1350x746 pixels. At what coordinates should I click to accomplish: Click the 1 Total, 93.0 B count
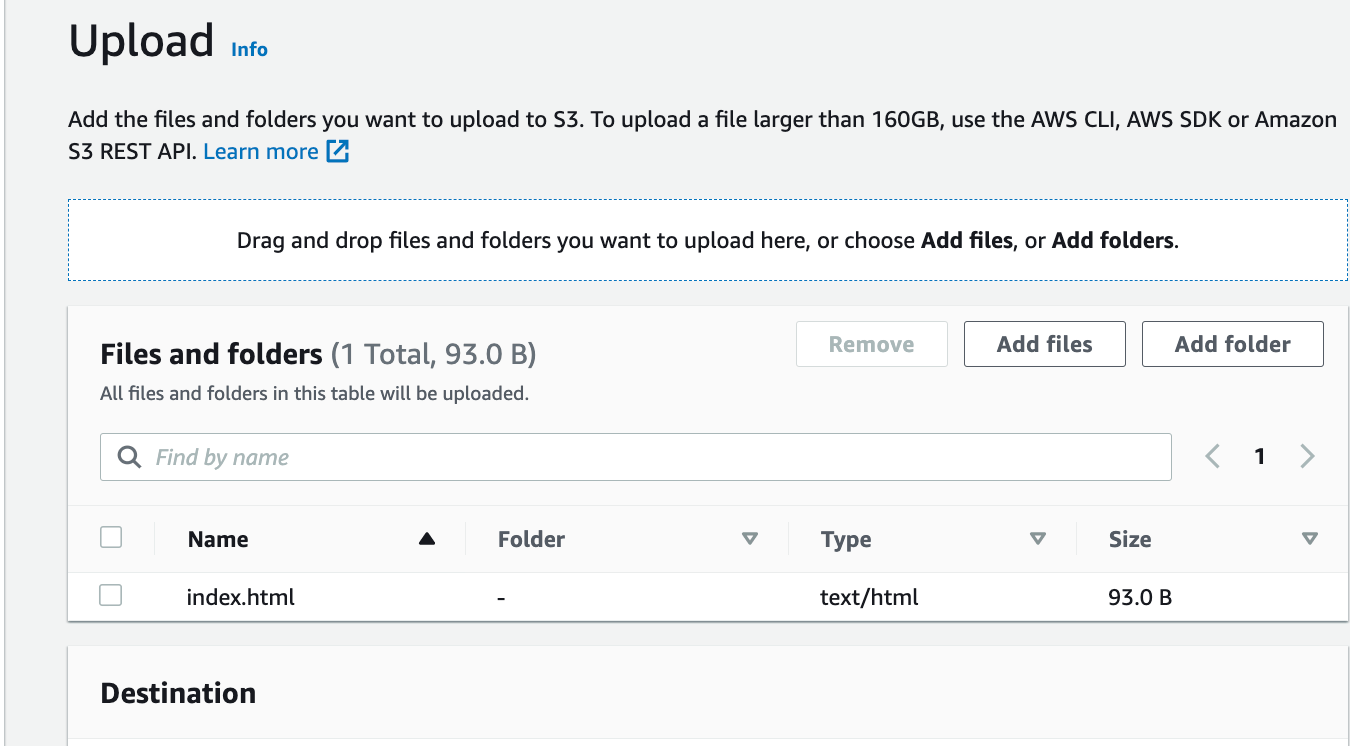(x=434, y=354)
